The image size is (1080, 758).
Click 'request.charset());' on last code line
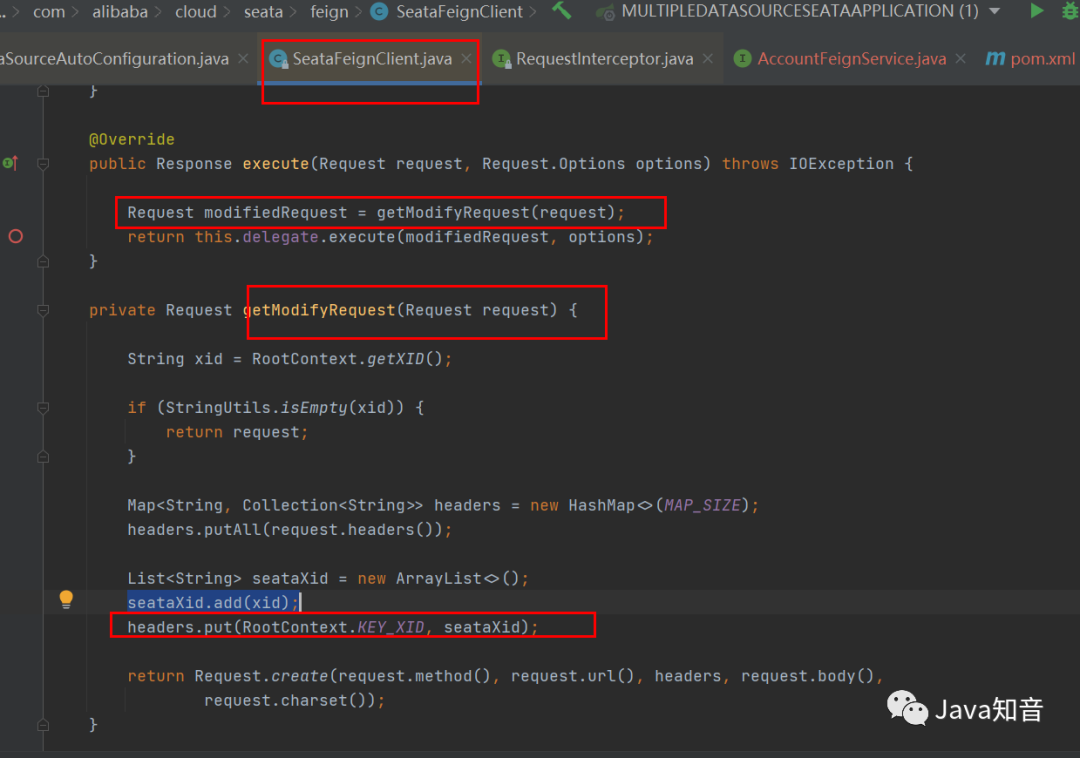(x=294, y=701)
